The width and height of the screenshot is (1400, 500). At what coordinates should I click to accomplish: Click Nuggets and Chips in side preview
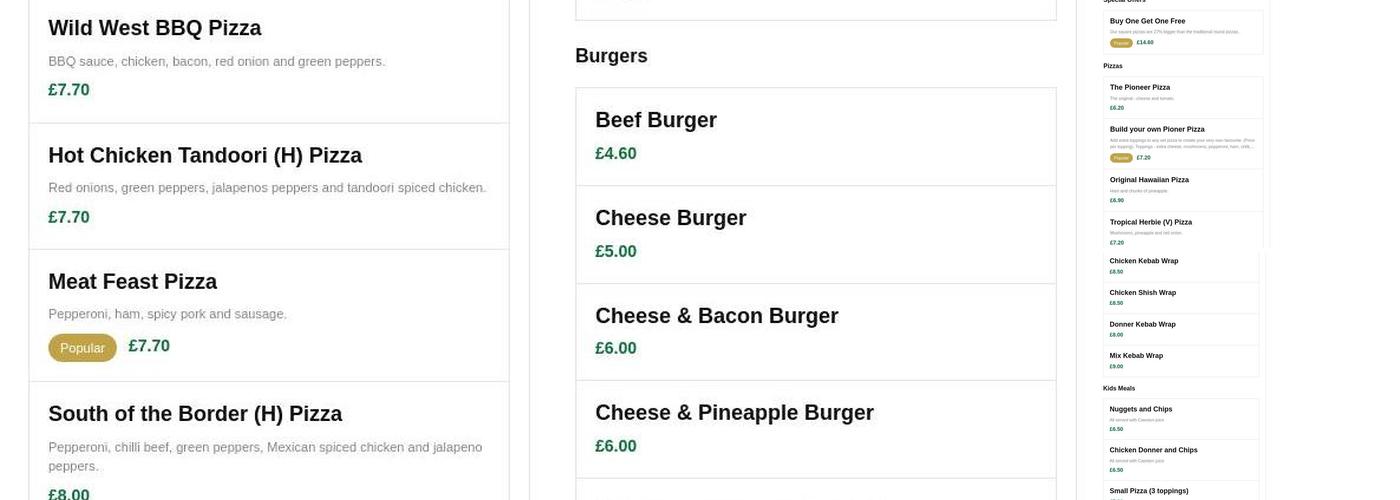click(x=1140, y=409)
